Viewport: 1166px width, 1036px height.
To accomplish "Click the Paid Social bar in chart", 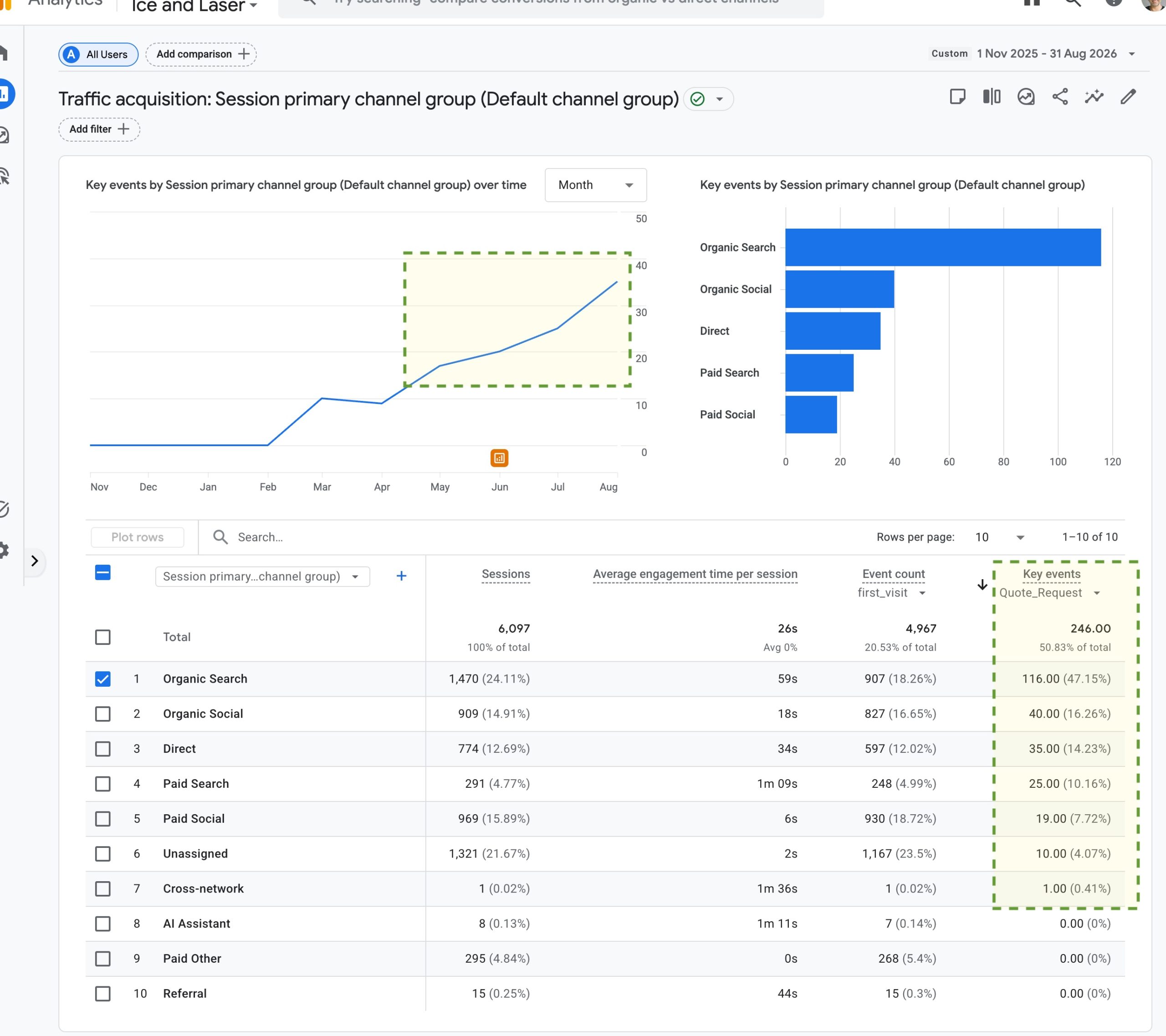I will pyautogui.click(x=811, y=415).
